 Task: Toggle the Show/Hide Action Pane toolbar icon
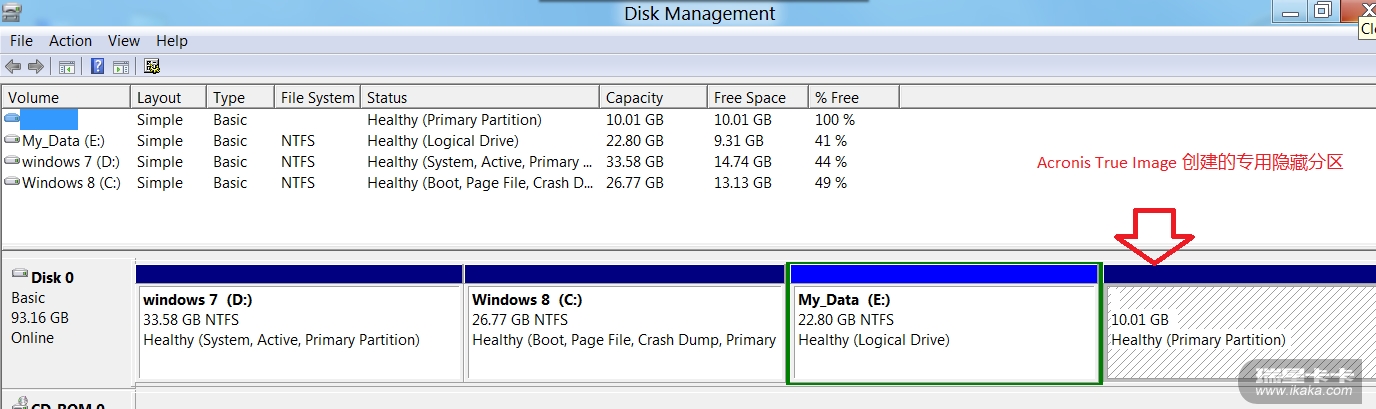121,67
